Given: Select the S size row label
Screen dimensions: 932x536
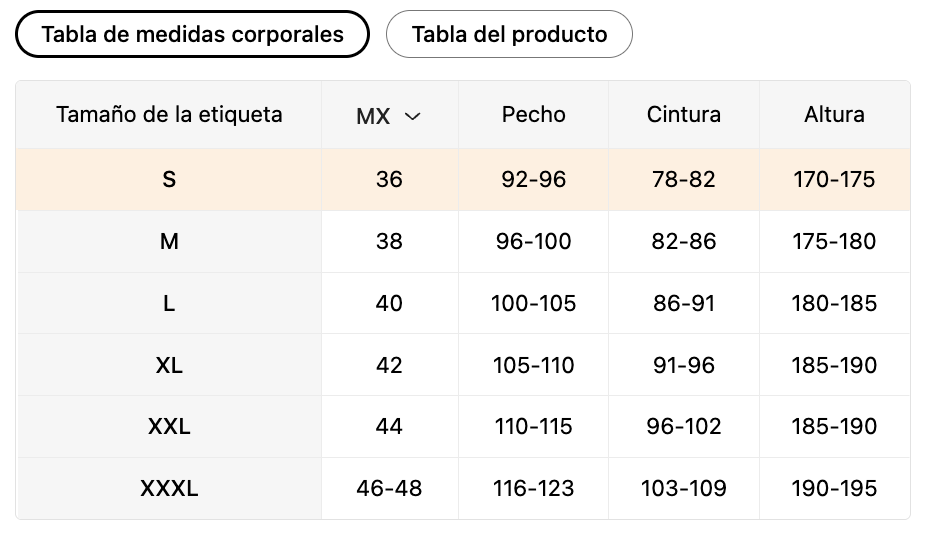Looking at the screenshot, I should pyautogui.click(x=169, y=179).
